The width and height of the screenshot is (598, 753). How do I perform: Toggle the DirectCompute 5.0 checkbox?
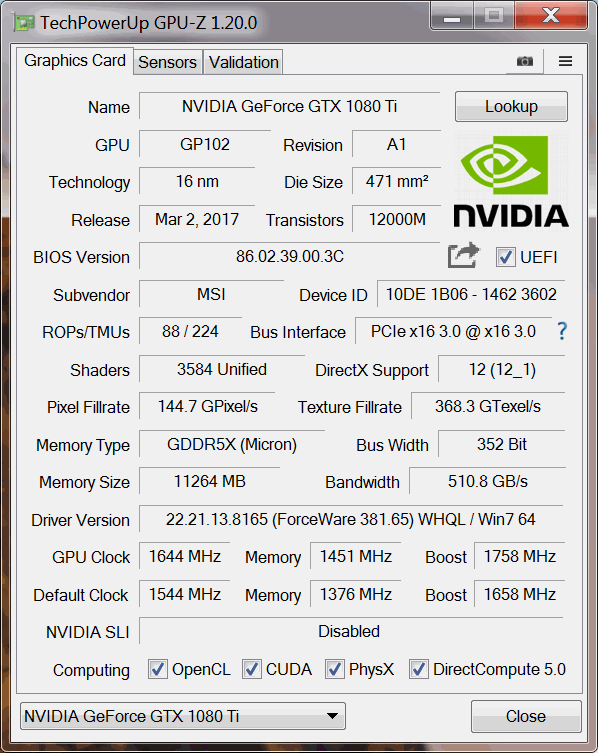point(418,669)
